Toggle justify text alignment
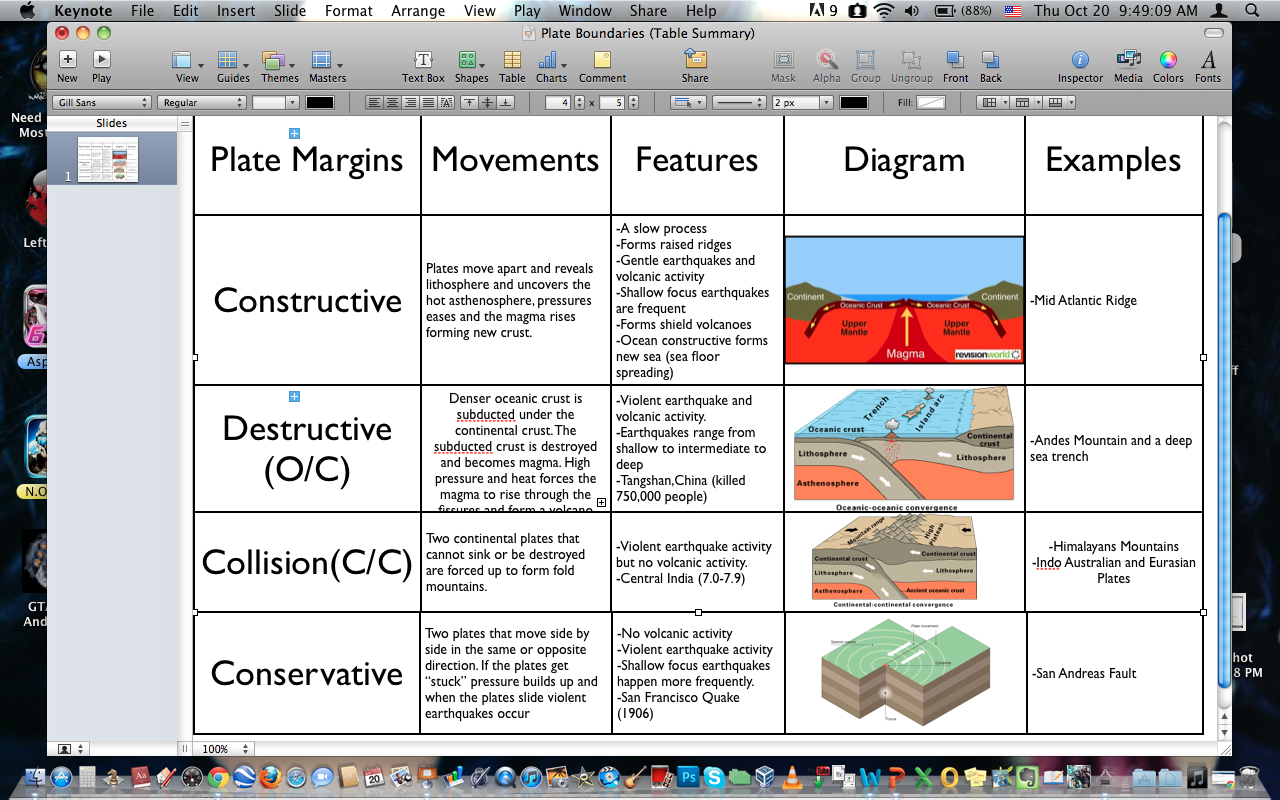Screen dimensions: 1280x800 (x=428, y=102)
